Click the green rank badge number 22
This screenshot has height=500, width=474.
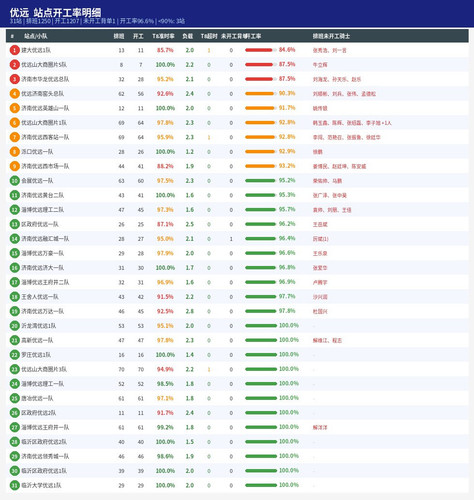point(14,355)
